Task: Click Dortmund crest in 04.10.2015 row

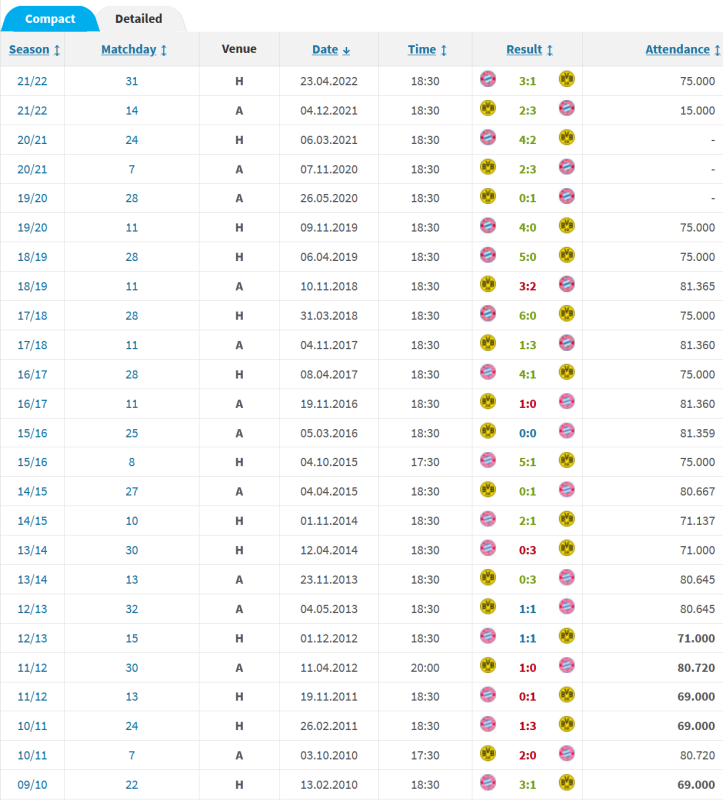Action: tap(567, 460)
